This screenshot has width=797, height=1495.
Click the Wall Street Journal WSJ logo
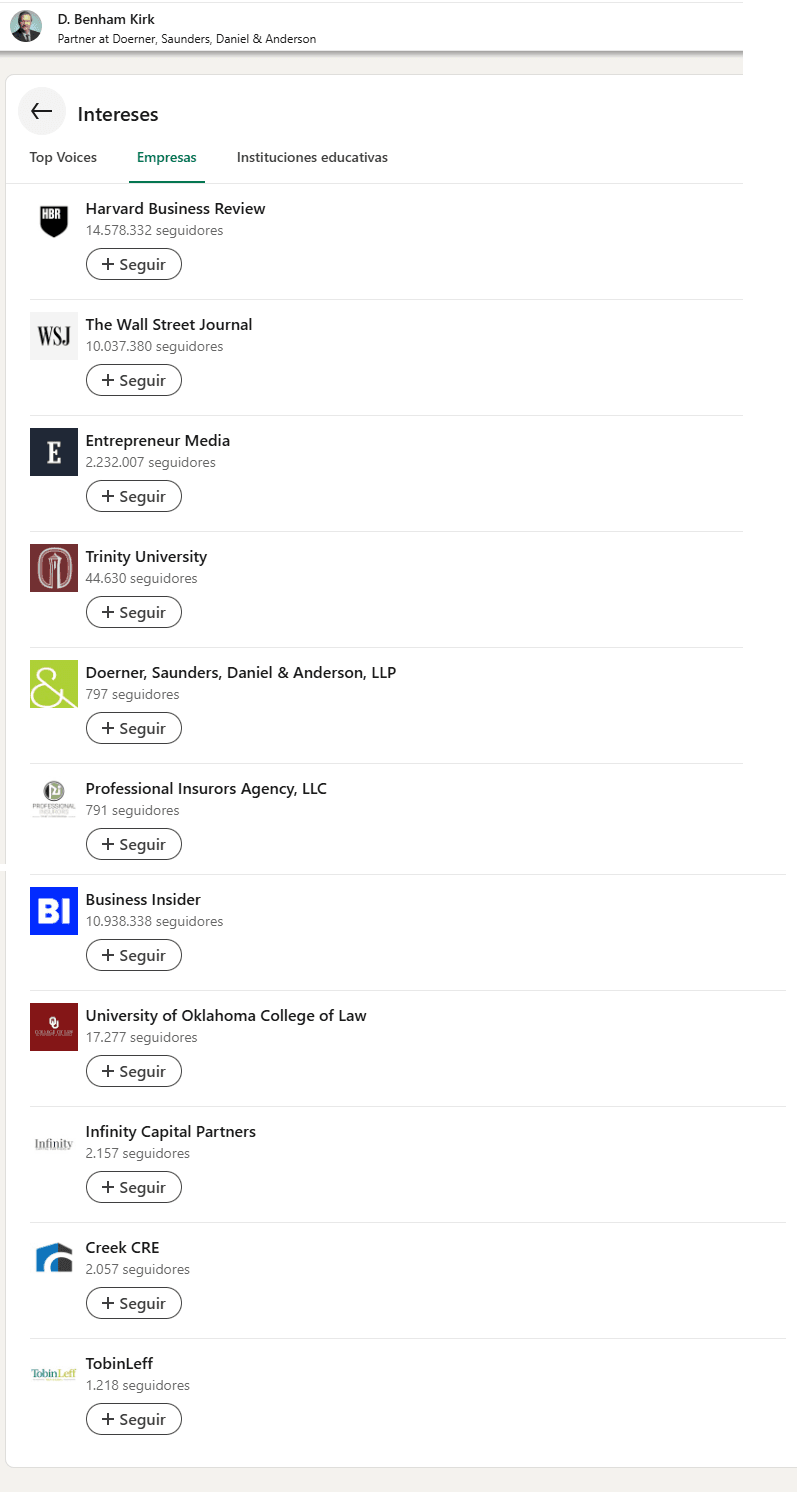[x=54, y=336]
